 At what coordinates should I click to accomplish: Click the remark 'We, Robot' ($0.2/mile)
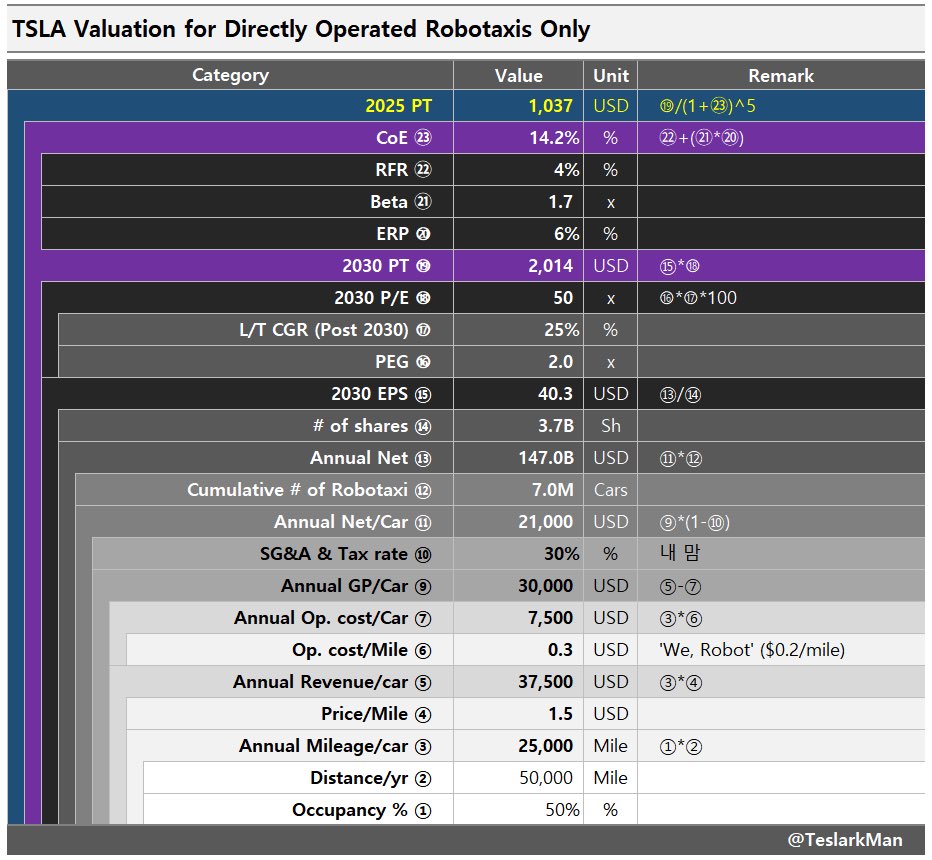tap(752, 650)
